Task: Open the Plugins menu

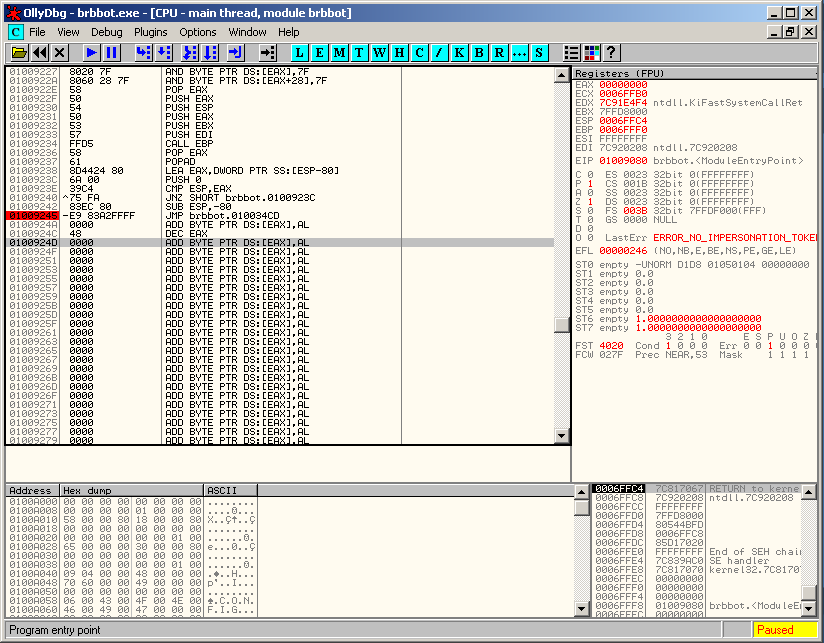Action: coord(151,32)
